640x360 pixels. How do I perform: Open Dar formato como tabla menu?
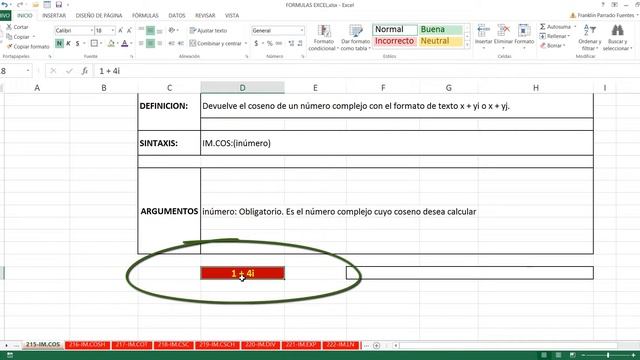[x=356, y=38]
